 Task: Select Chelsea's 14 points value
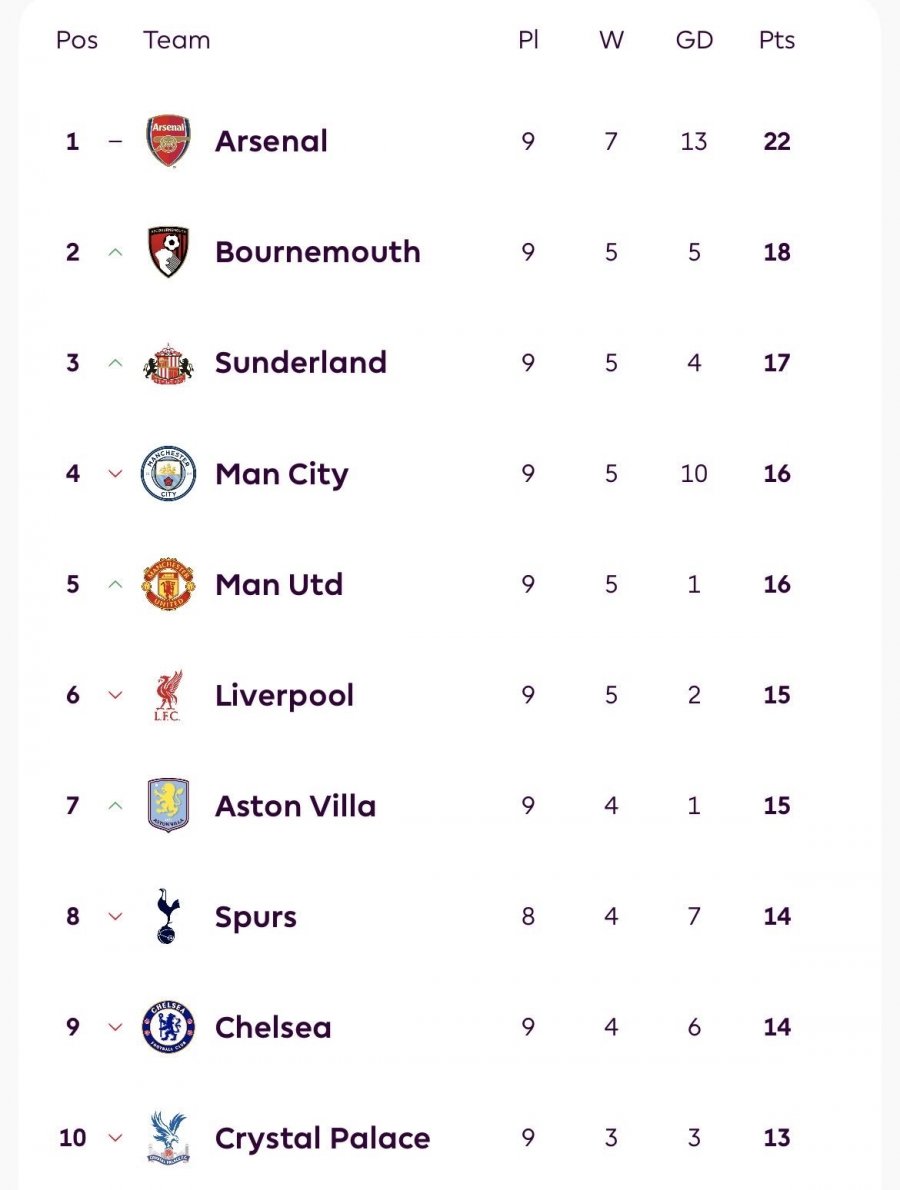point(777,1027)
